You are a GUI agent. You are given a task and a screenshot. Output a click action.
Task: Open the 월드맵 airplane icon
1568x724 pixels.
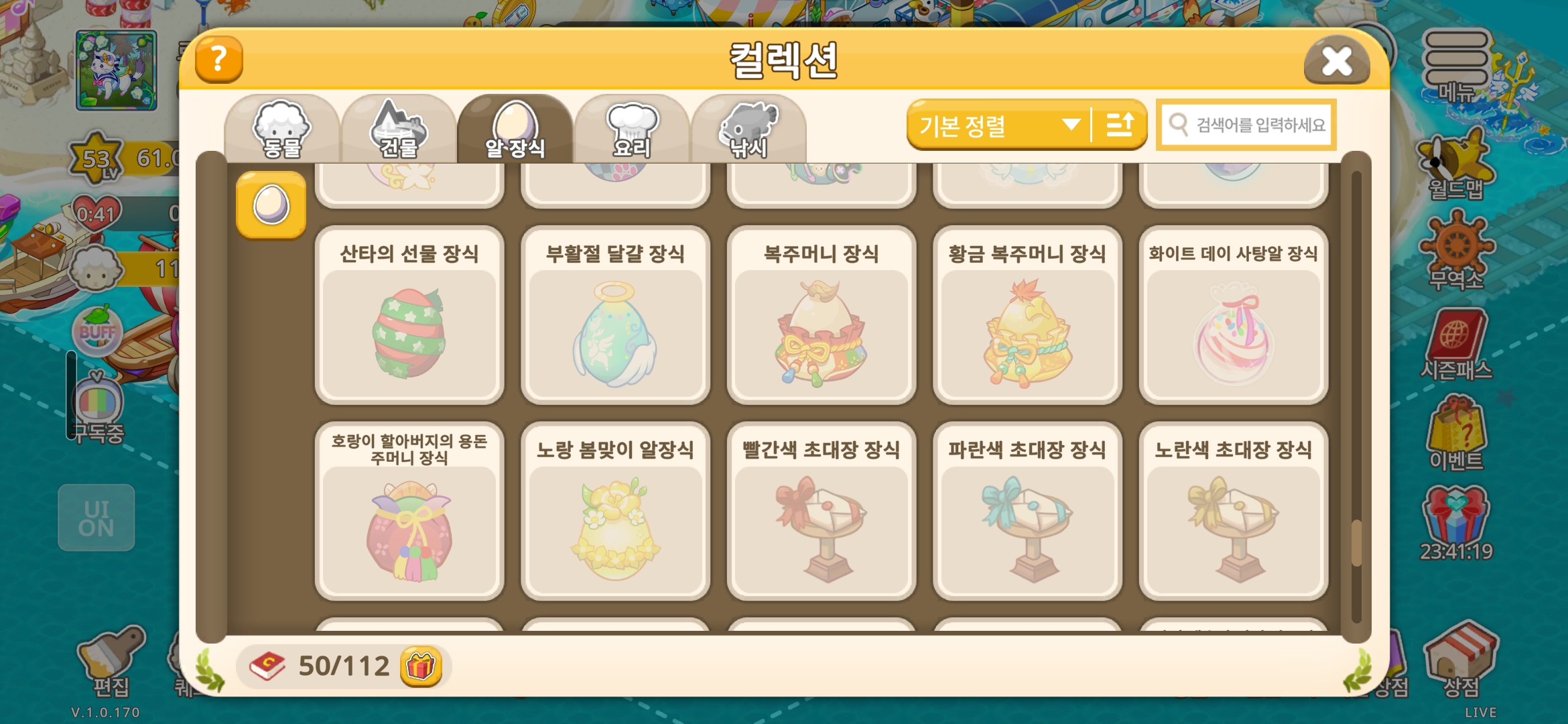[1455, 166]
